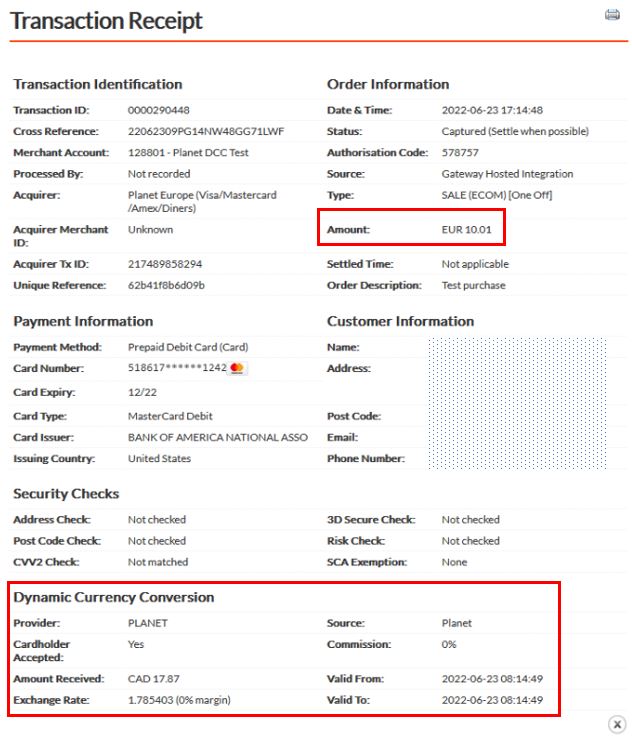The height and width of the screenshot is (739, 632).
Task: Click the Customer Information heading
Action: (400, 321)
